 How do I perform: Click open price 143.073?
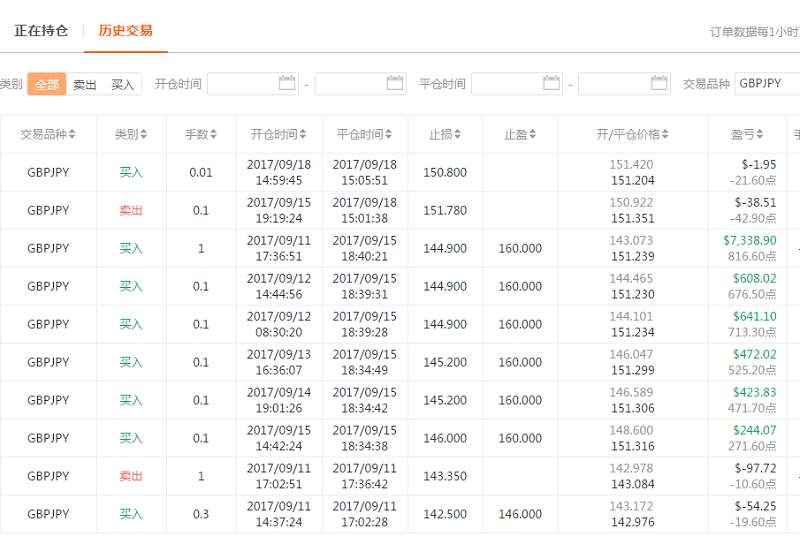tap(631, 240)
